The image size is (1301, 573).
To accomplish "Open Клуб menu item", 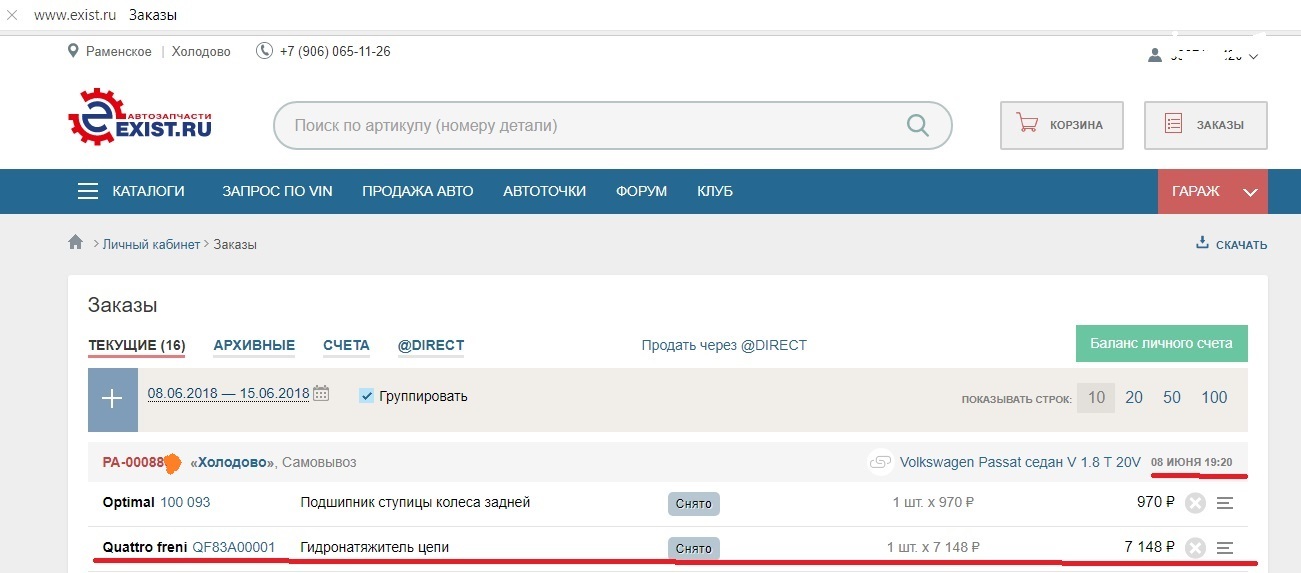I will pos(715,191).
